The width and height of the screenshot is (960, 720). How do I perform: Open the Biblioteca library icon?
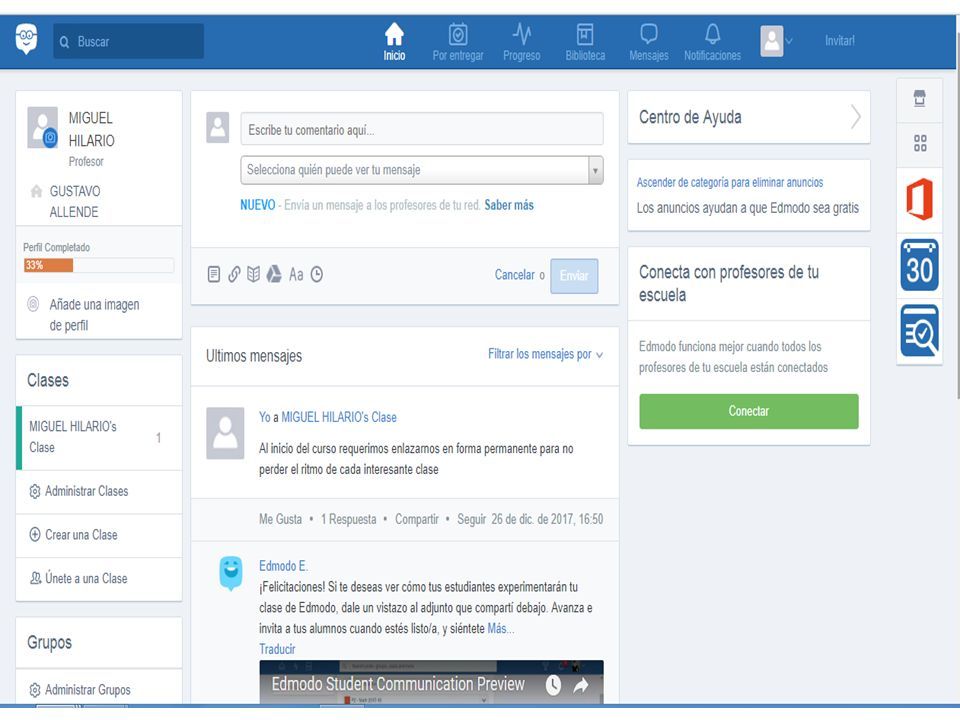click(x=585, y=34)
